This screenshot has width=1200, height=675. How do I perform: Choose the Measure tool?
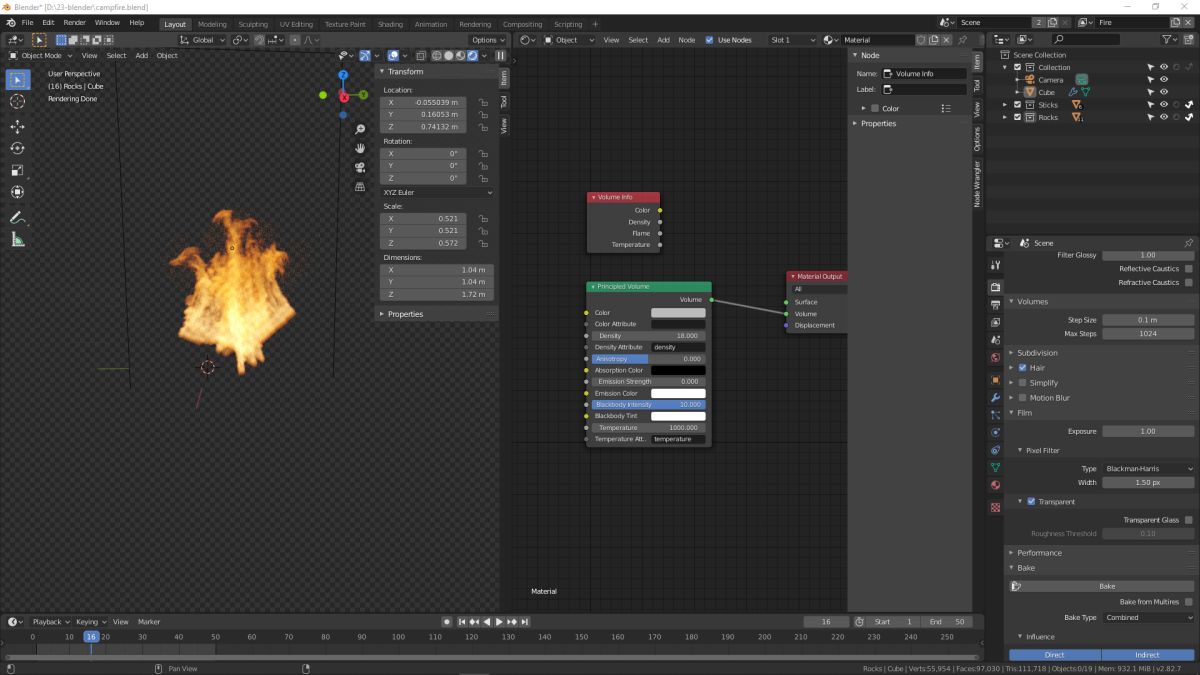tap(17, 239)
